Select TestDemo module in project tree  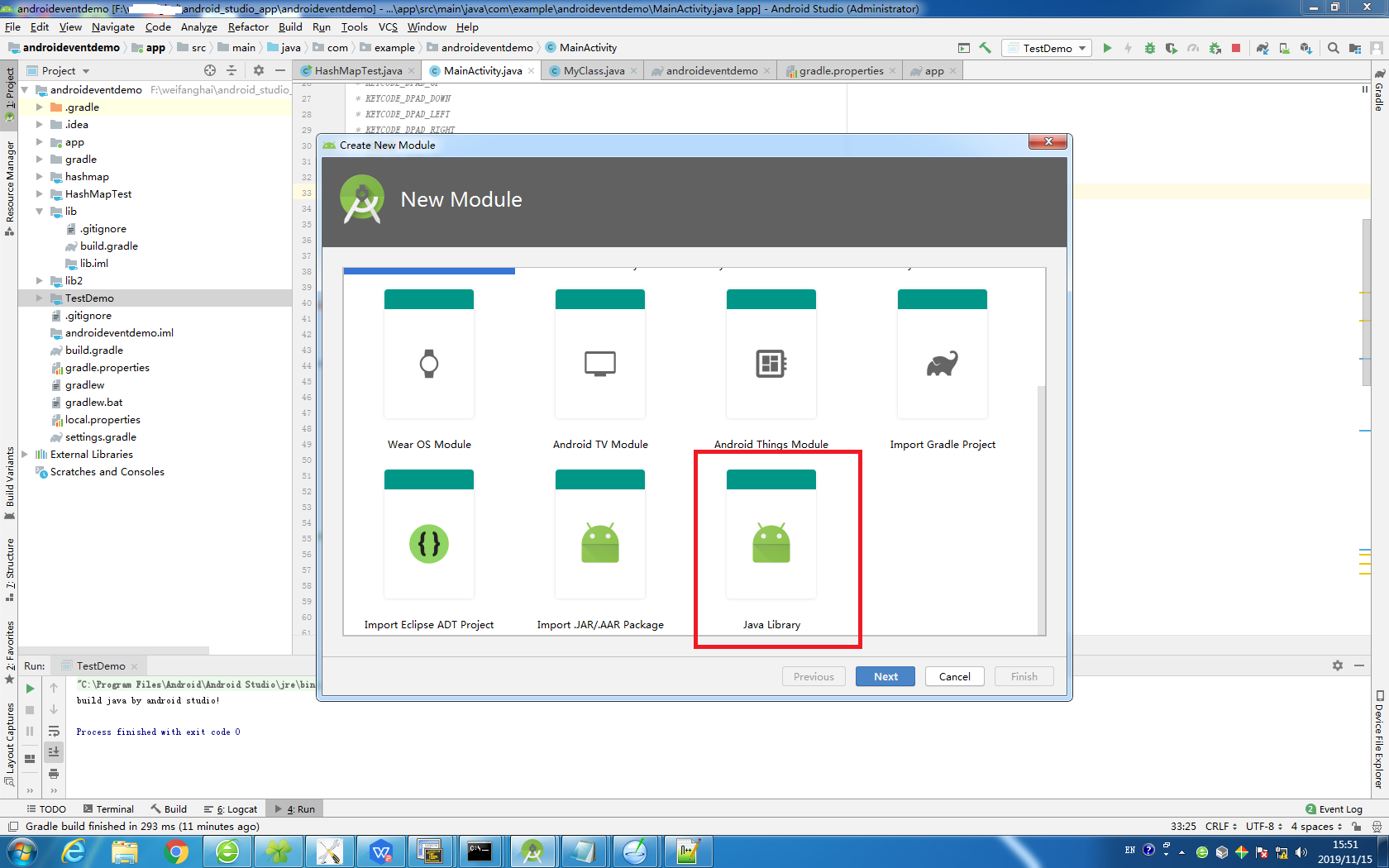click(x=89, y=298)
